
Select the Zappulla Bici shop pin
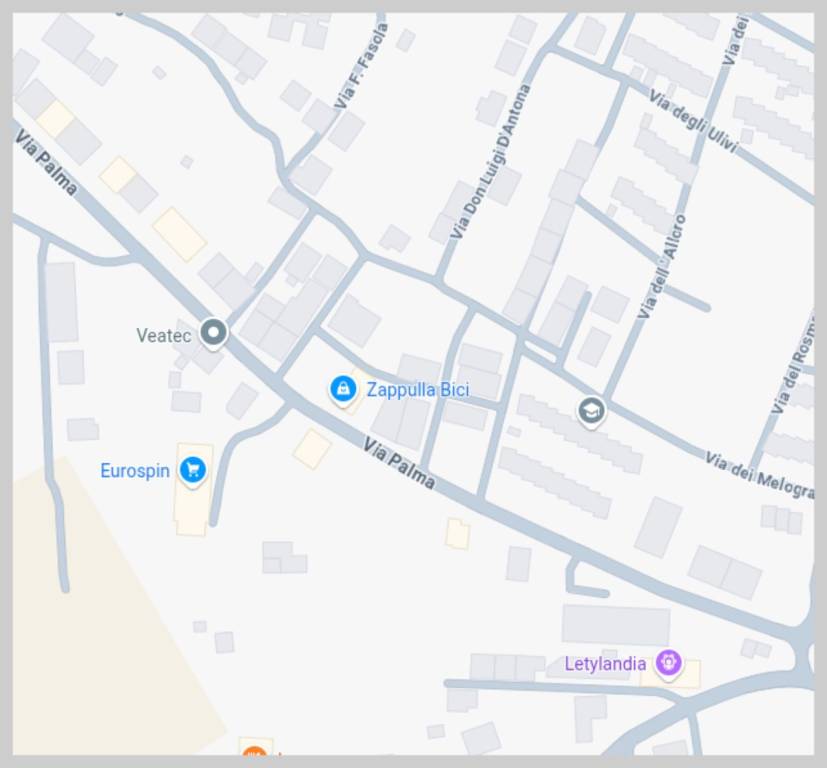point(343,389)
